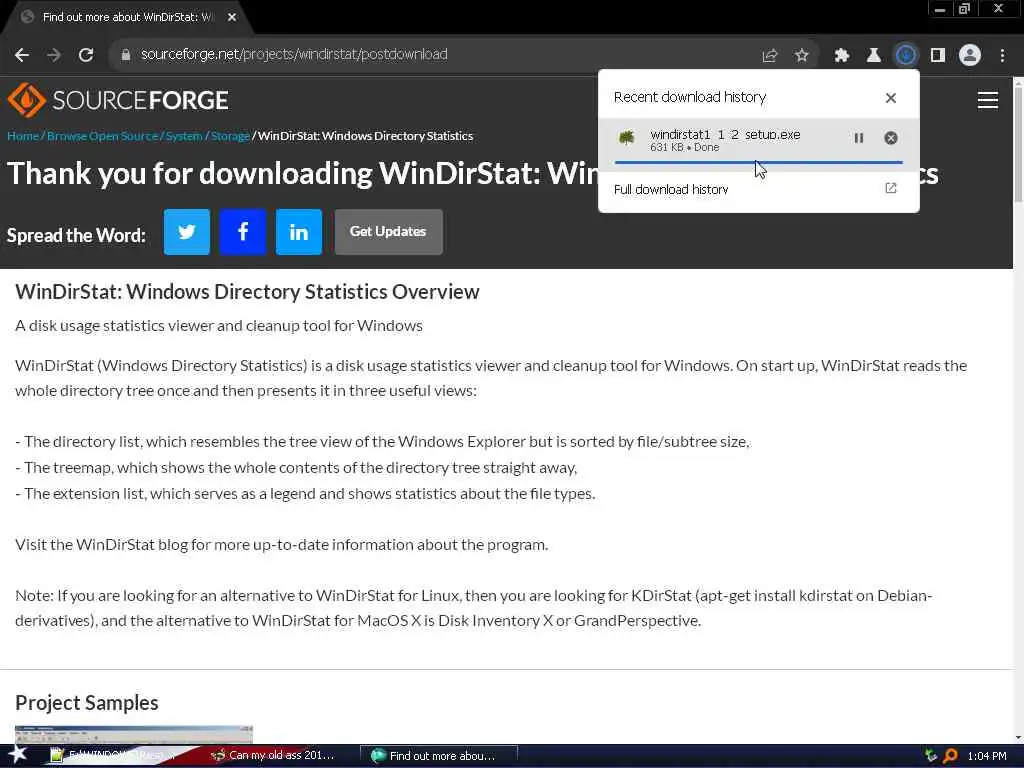Screen dimensions: 1024x768
Task: Click the Chrome Labs flask icon
Action: 873,56
